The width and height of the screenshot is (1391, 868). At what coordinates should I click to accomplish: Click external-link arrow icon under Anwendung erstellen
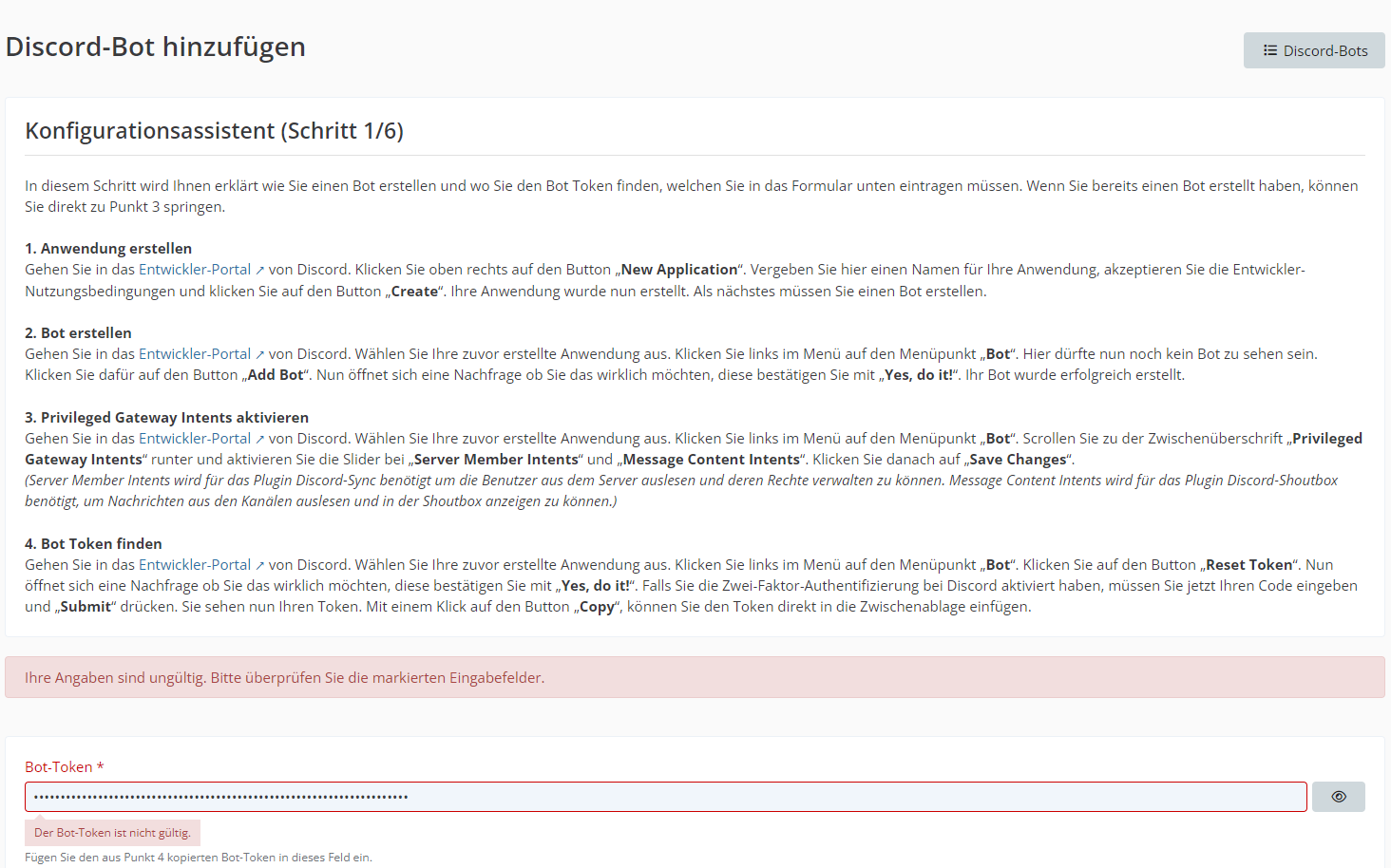(x=260, y=271)
